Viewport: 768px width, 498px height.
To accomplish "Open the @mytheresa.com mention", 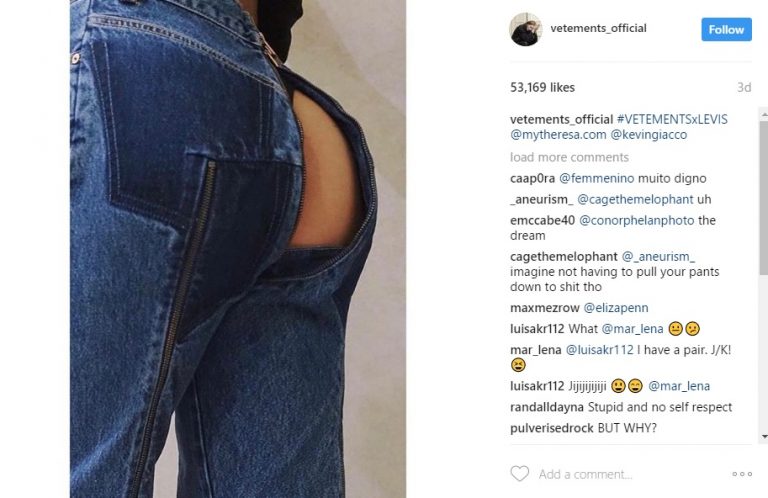I will tap(558, 135).
